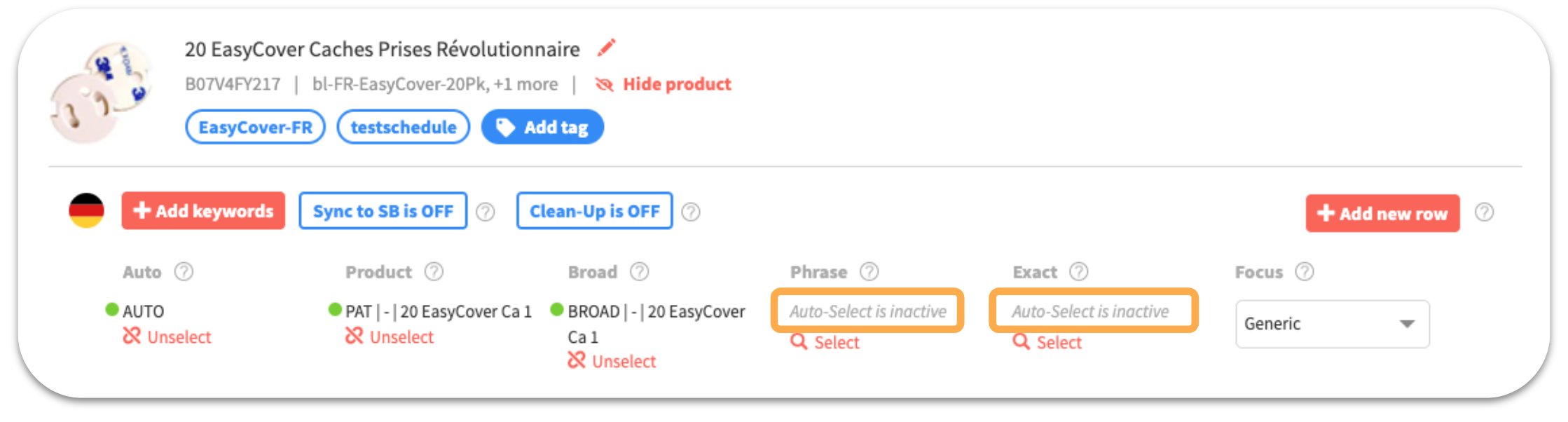Click the help icon beside Add new row

click(x=1484, y=212)
